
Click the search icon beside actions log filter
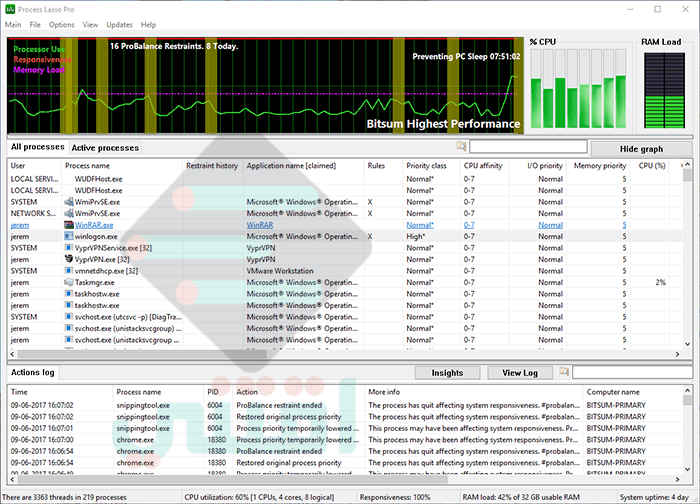[564, 371]
